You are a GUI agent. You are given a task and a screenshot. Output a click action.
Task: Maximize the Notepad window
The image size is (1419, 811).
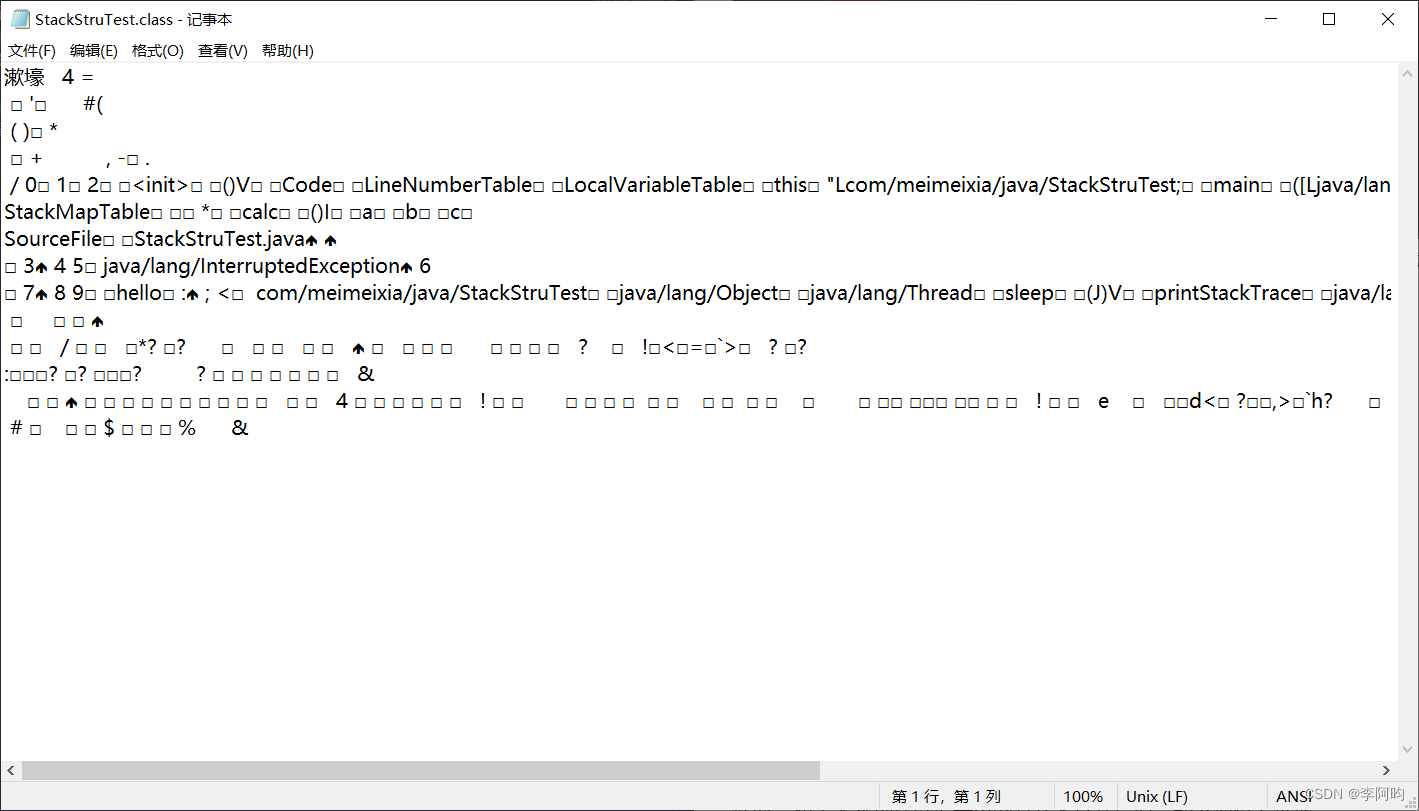[x=1329, y=19]
